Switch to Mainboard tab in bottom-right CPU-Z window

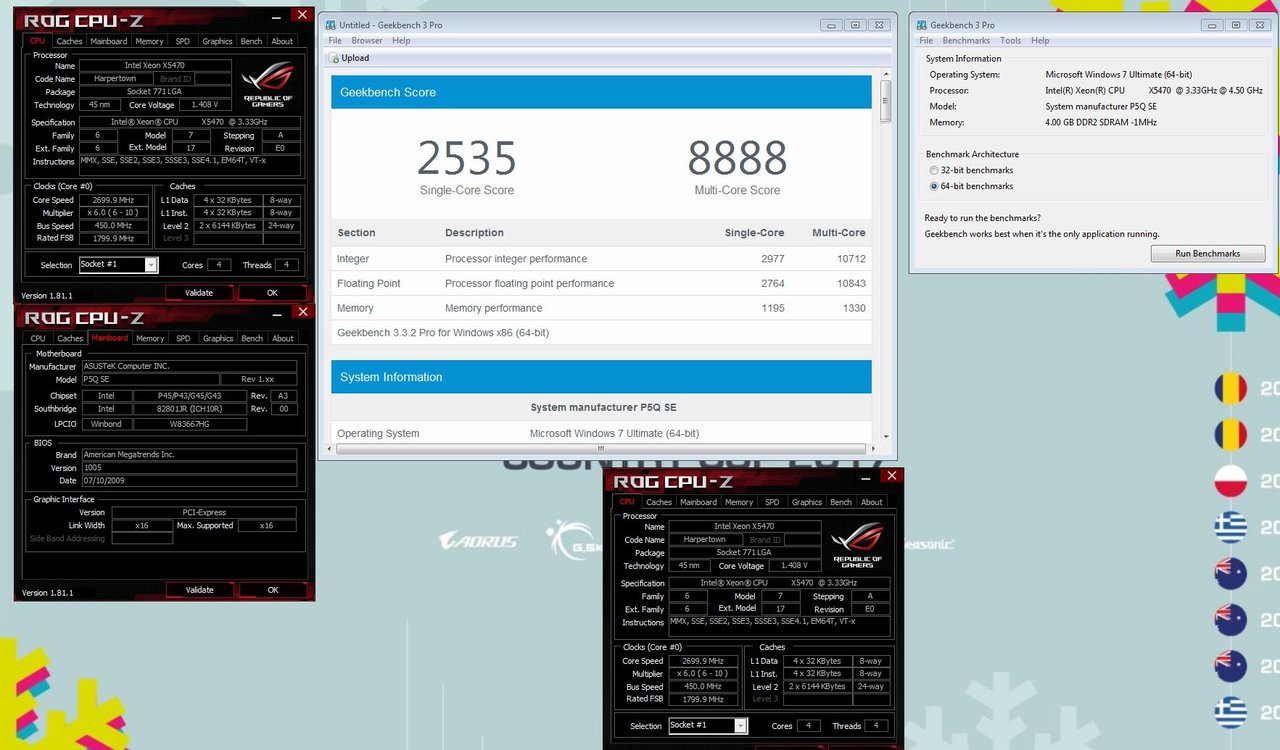[x=698, y=502]
